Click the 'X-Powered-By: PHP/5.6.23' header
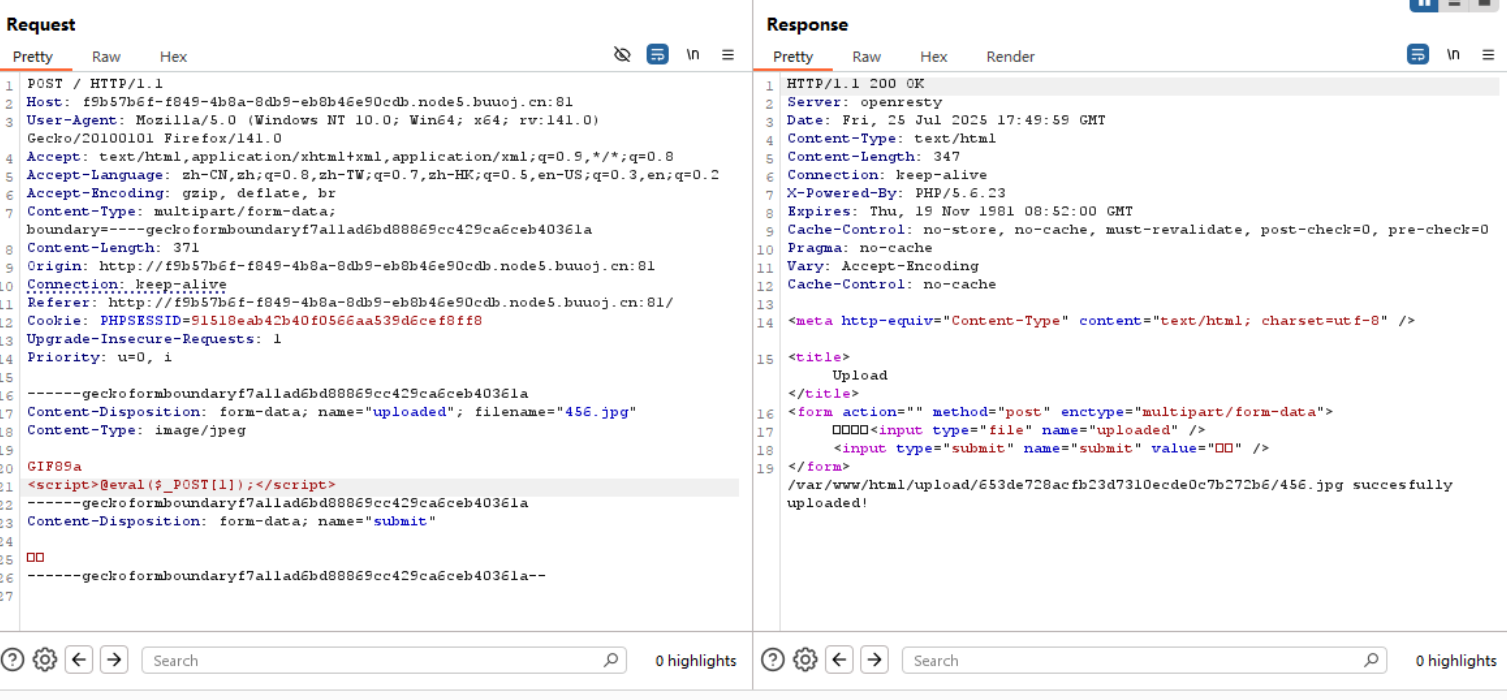 pyautogui.click(x=896, y=193)
